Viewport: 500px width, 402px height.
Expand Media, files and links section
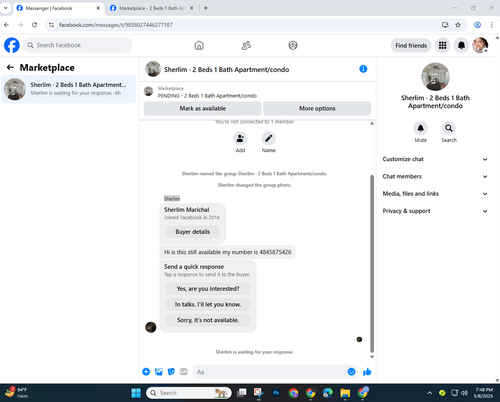[435, 194]
